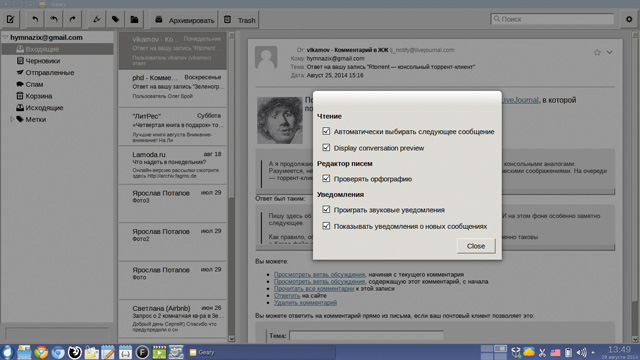This screenshot has height=360, width=640.
Task: Select the Светлана (Airbnb) conversation
Action: 173,319
